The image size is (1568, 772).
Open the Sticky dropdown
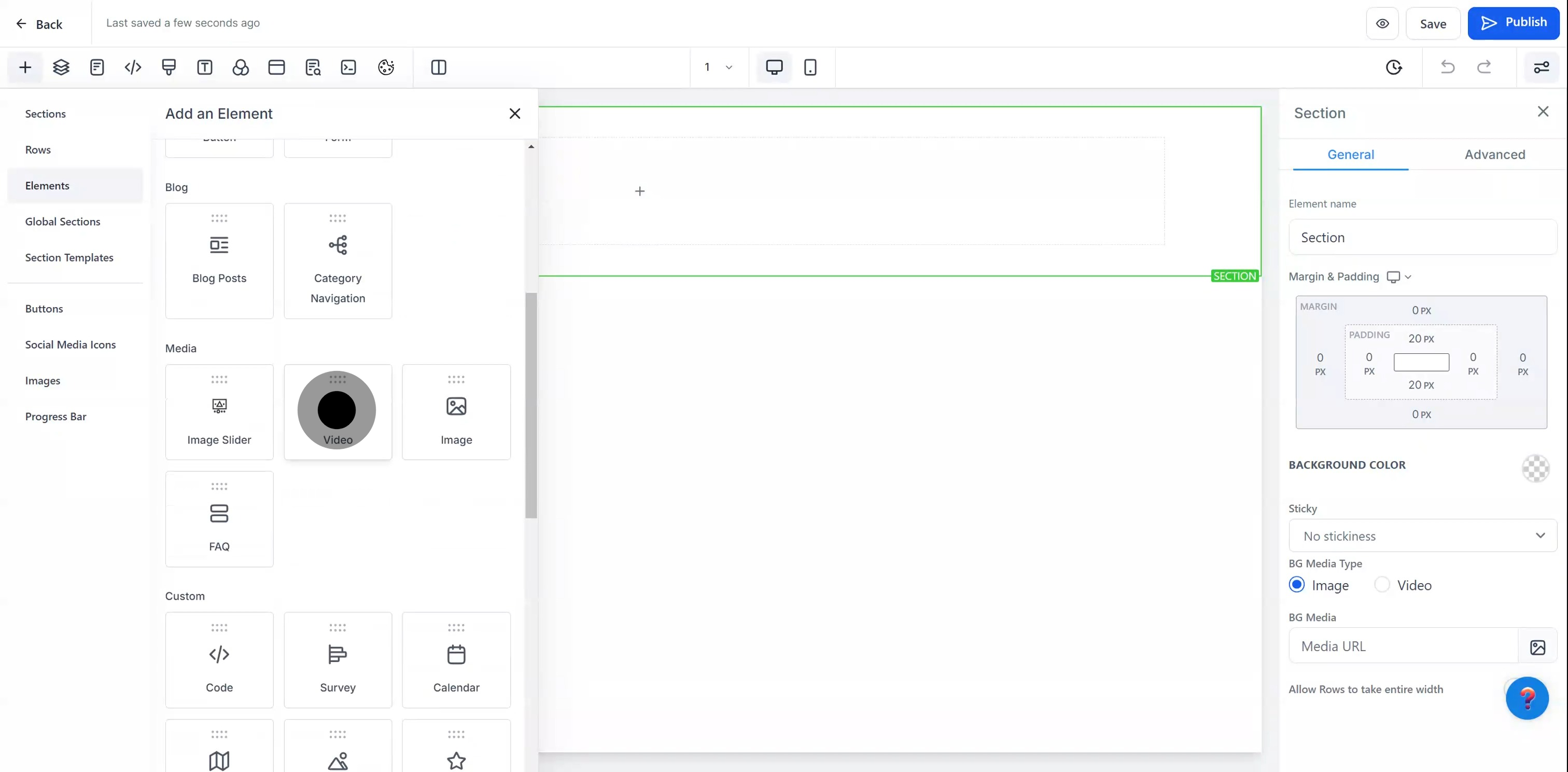1422,536
